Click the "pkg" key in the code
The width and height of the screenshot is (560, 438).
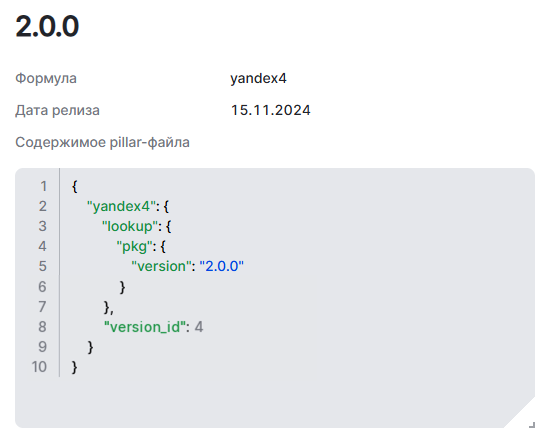pyautogui.click(x=135, y=246)
